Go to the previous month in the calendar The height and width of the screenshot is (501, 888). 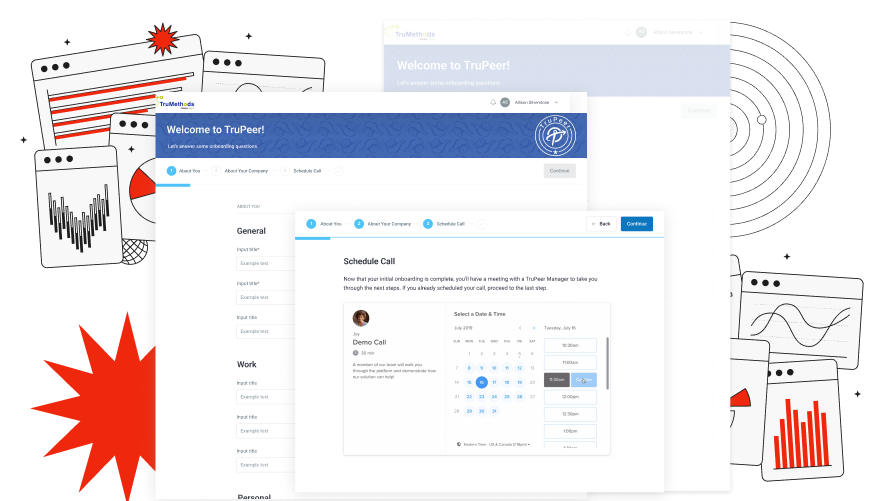click(520, 328)
